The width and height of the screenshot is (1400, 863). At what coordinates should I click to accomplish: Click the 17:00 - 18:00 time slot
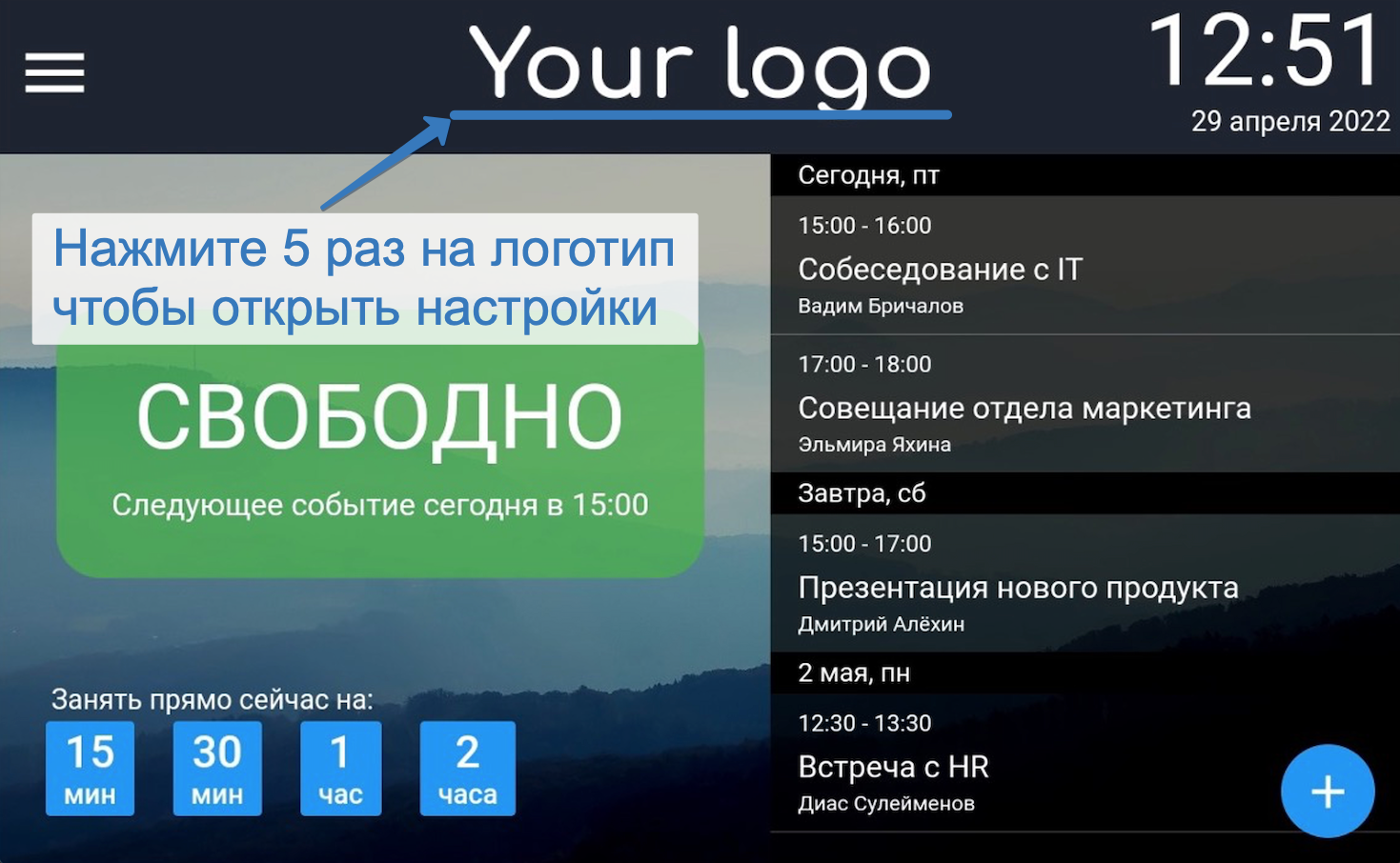(864, 365)
